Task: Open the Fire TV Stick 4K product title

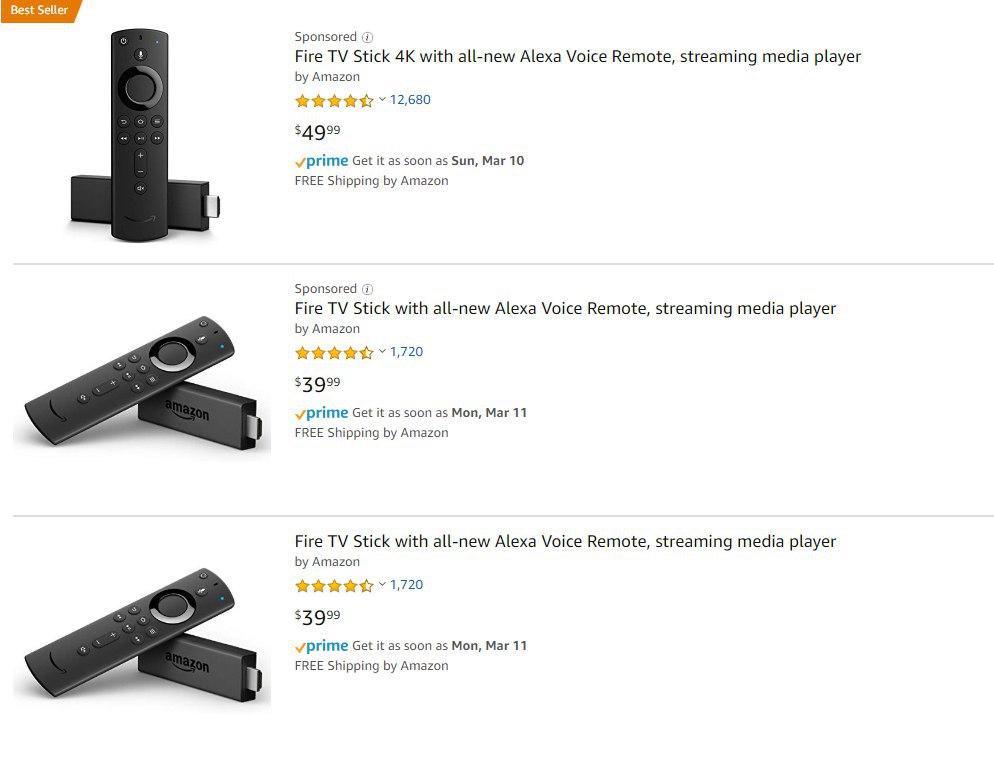Action: 577,57
